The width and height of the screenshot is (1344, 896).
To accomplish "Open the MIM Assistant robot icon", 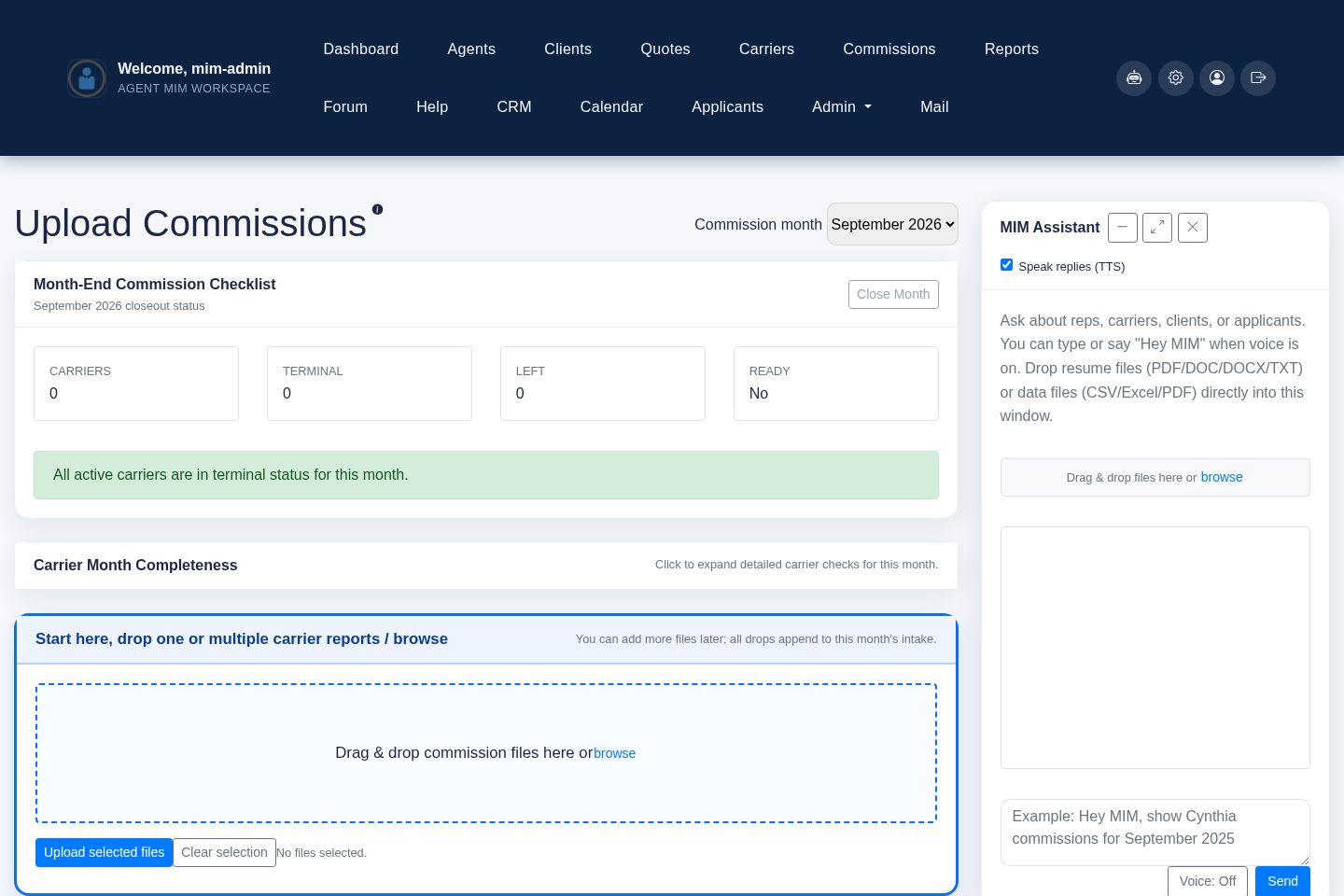I will (1134, 77).
